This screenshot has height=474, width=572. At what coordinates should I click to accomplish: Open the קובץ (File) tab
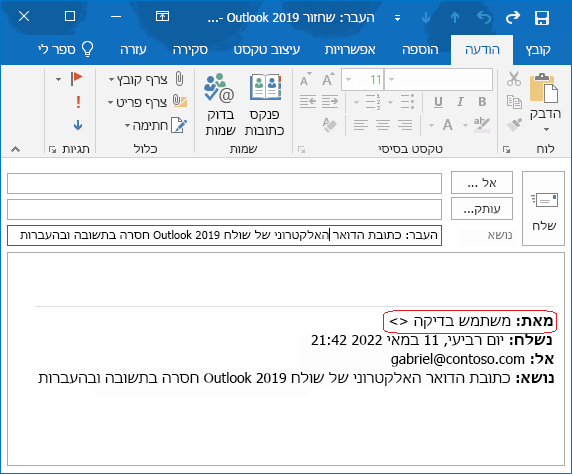(x=538, y=49)
